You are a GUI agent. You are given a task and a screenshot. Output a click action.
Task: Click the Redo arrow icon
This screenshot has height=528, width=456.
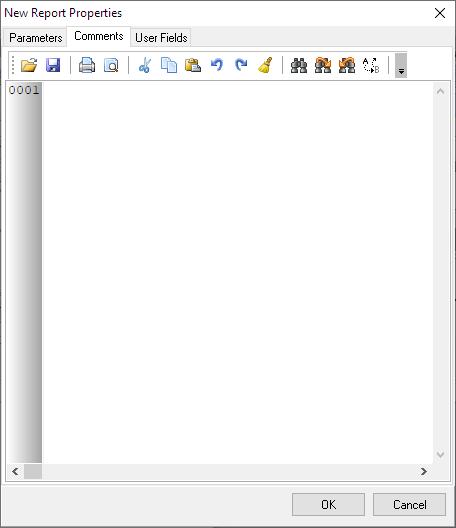pyautogui.click(x=241, y=65)
